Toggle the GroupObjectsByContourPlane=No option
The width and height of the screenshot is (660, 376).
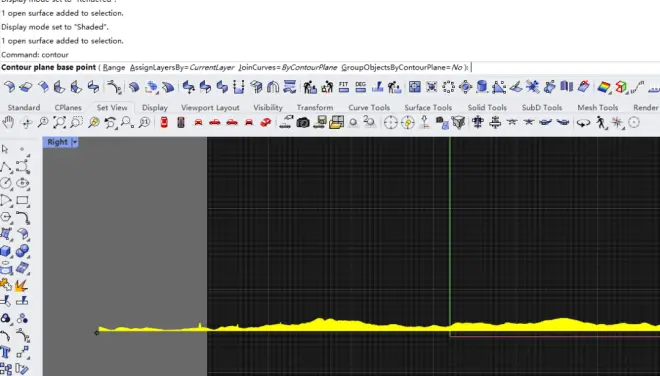[x=402, y=67]
